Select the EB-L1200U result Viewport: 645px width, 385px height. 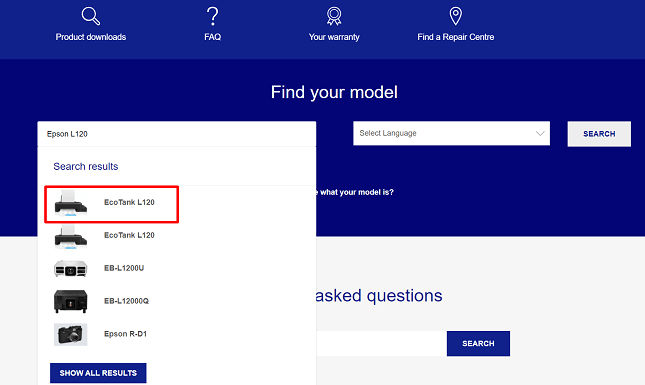124,268
